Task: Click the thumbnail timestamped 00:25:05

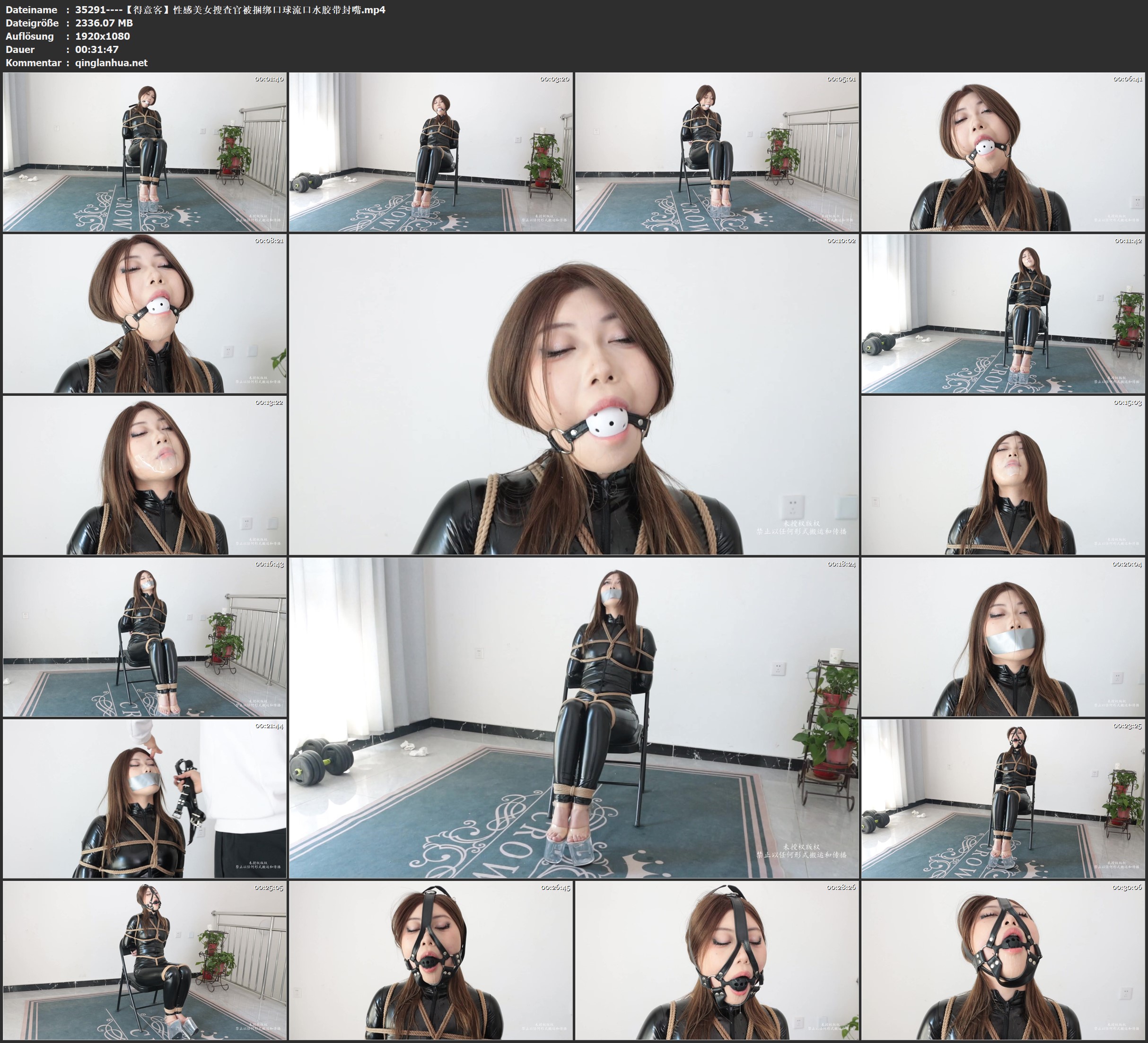Action: [145, 960]
